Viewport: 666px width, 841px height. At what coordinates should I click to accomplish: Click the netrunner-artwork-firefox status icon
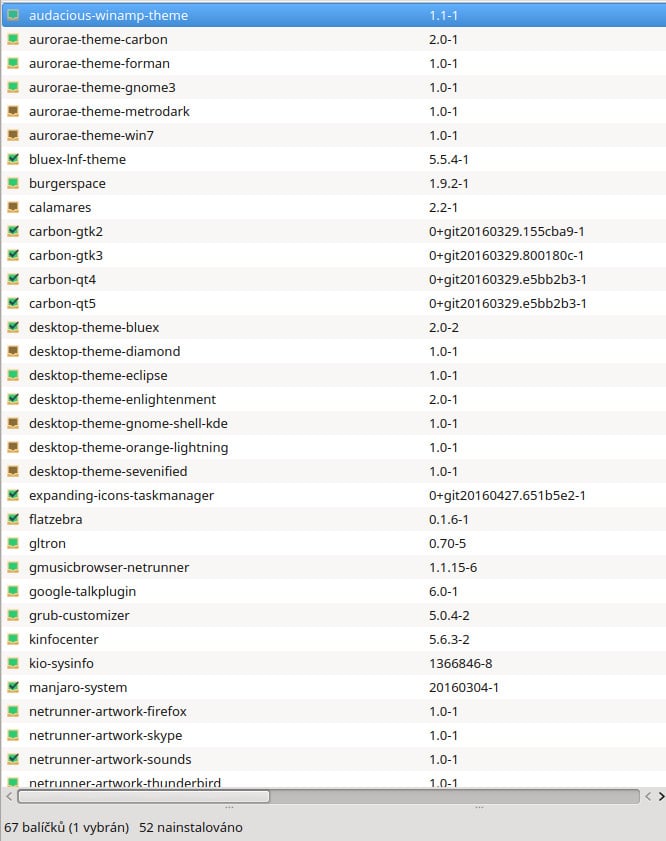(13, 711)
